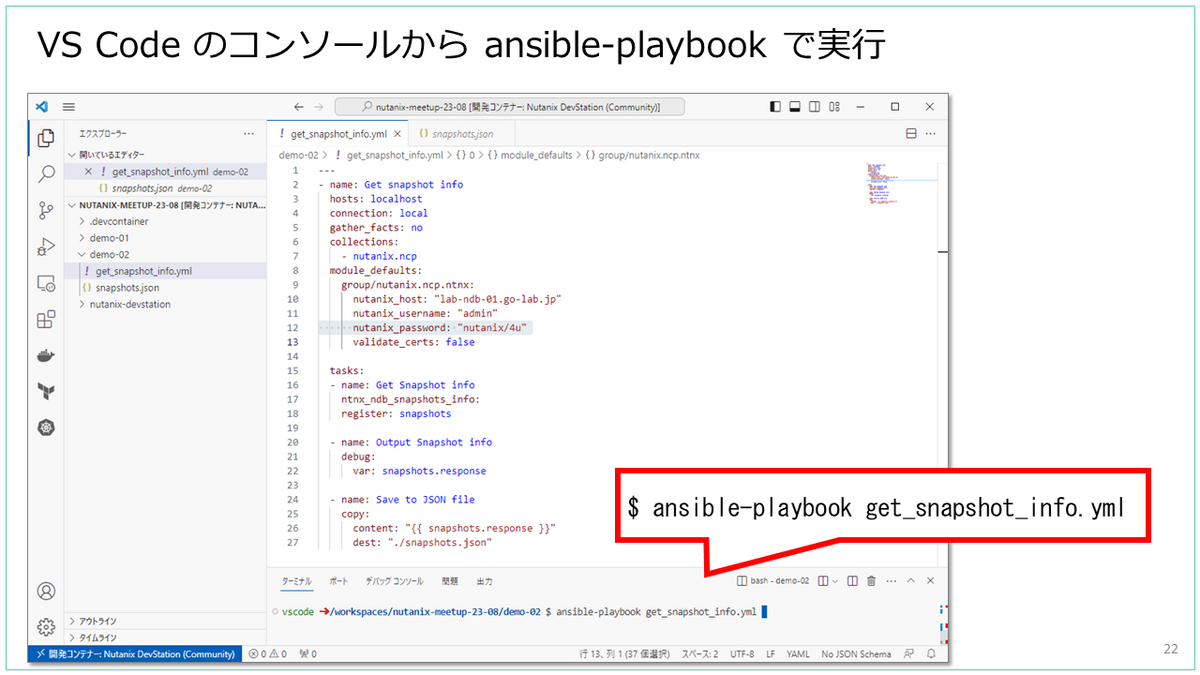Expand the demo-01 folder
This screenshot has height=675, width=1200.
tap(165, 238)
